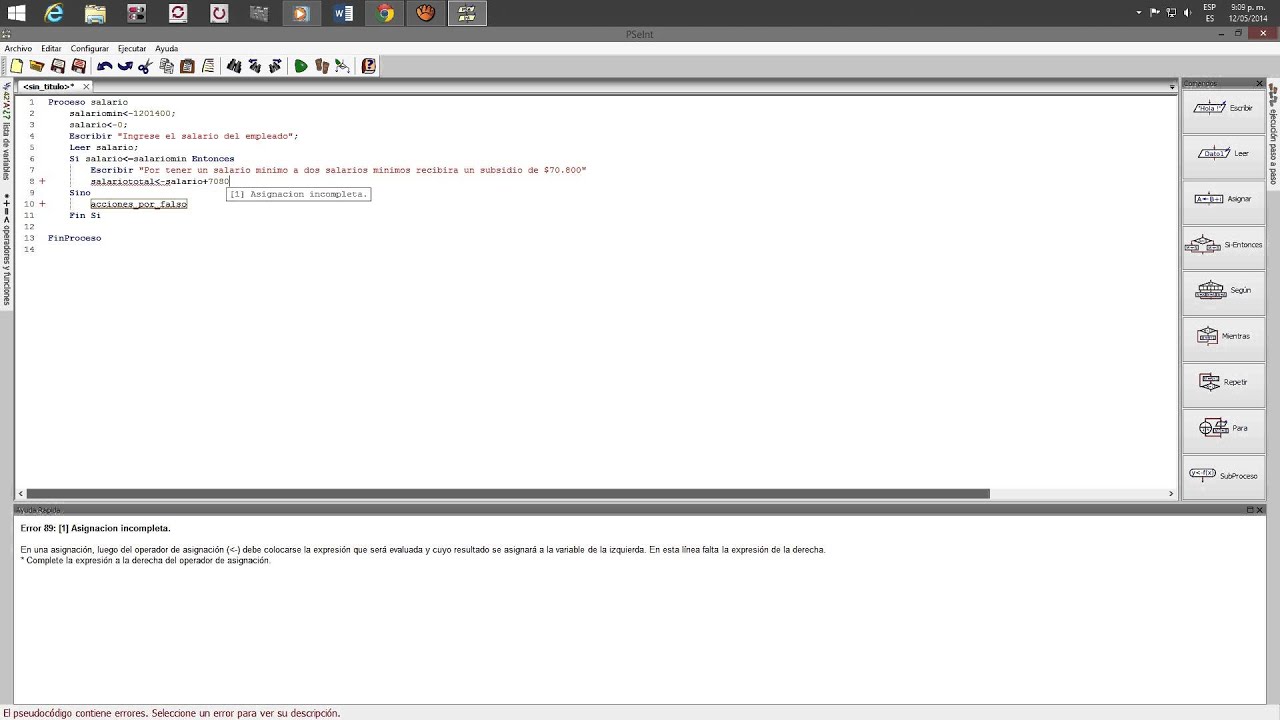The height and width of the screenshot is (720, 1280).
Task: Open help with the question-mark book icon
Action: 369,66
